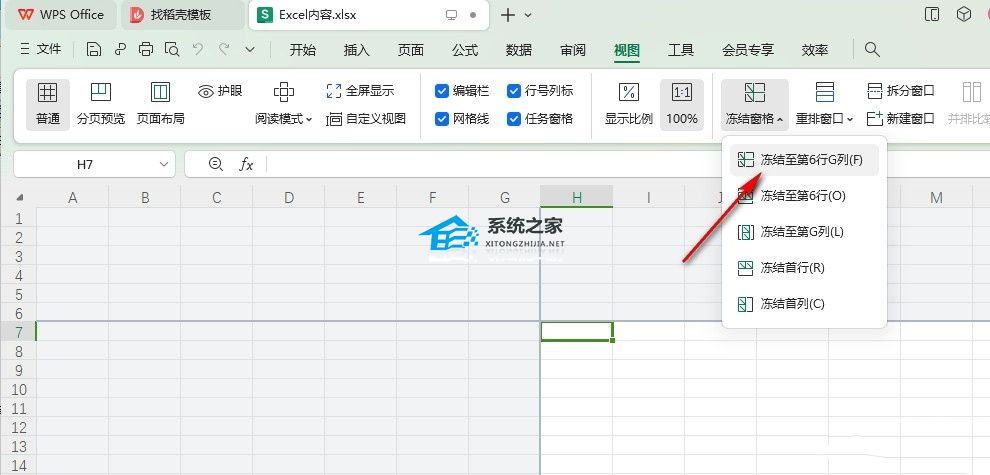990x475 pixels.
Task: Expand the Freeze Panes (冻结窗格) dropdown
Action: point(754,119)
